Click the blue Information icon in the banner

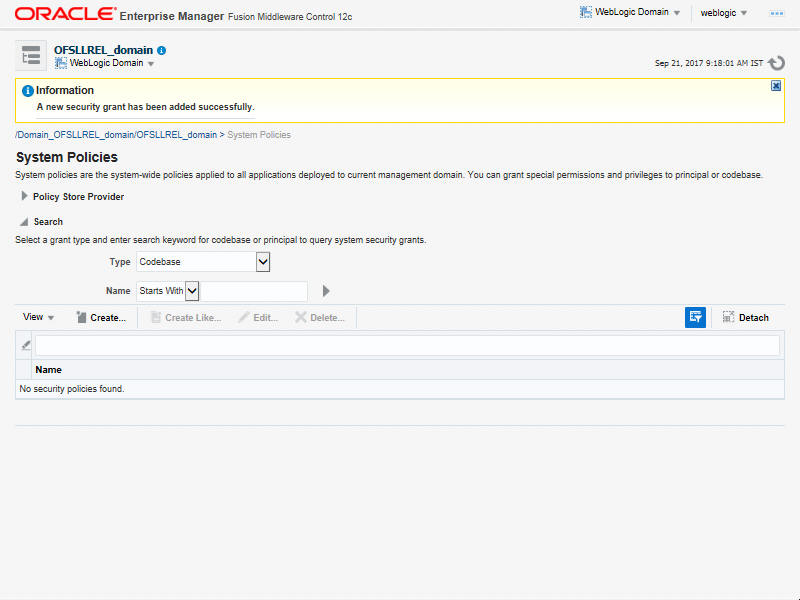[x=28, y=91]
